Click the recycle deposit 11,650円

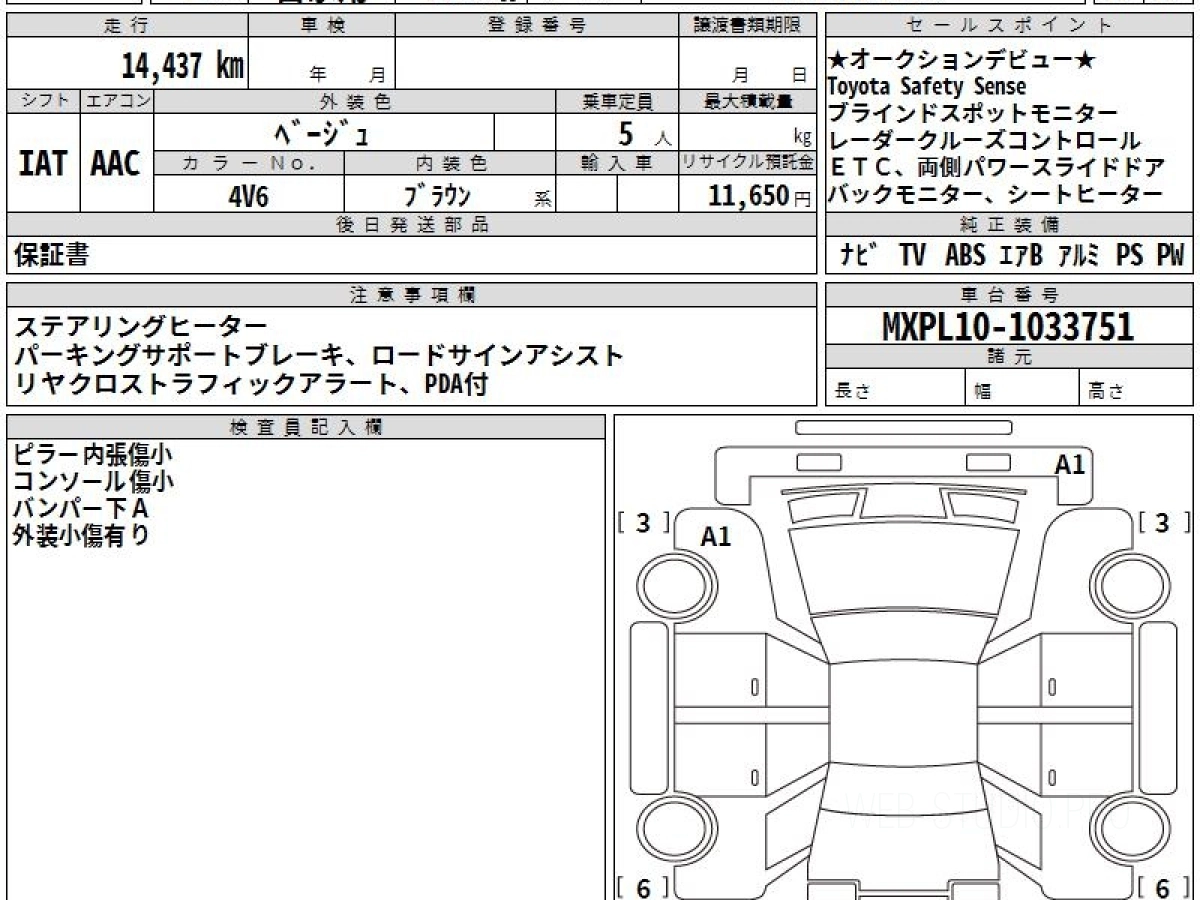[x=761, y=196]
